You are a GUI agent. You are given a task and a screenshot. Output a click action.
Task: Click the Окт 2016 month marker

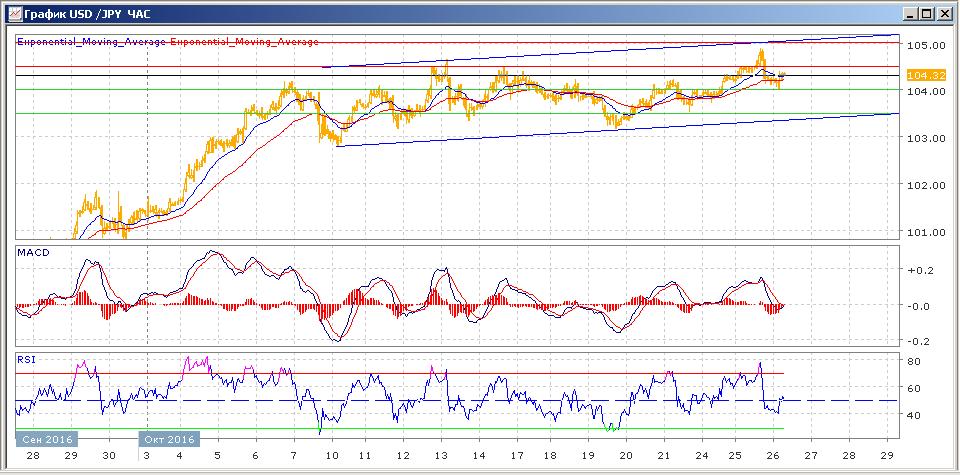pos(169,439)
